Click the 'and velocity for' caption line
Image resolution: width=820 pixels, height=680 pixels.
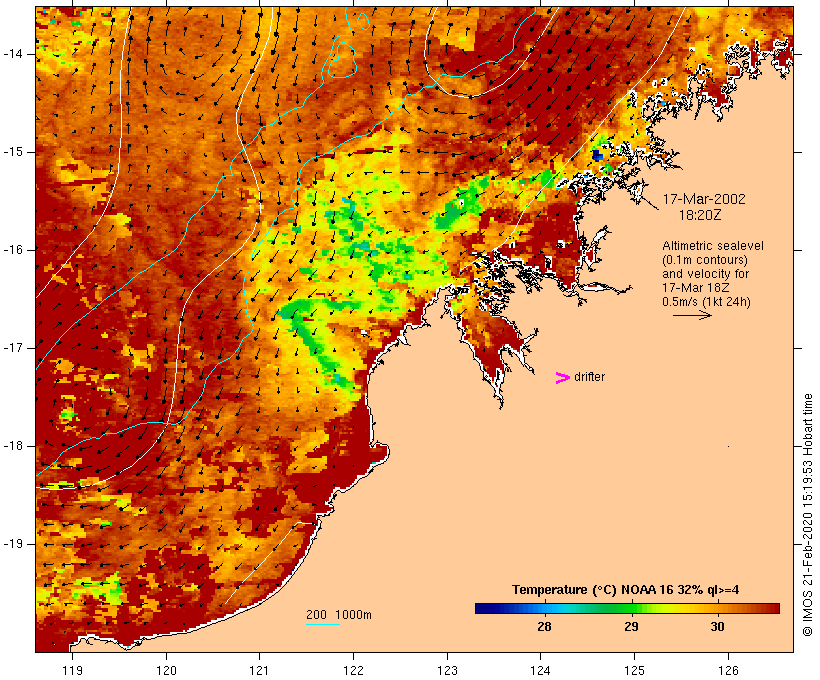coord(705,274)
